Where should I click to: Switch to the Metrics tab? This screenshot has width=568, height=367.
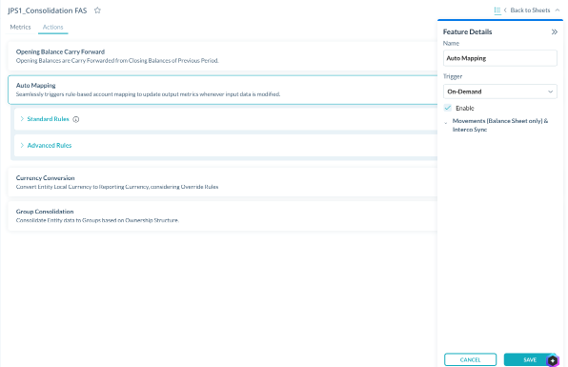tap(20, 27)
